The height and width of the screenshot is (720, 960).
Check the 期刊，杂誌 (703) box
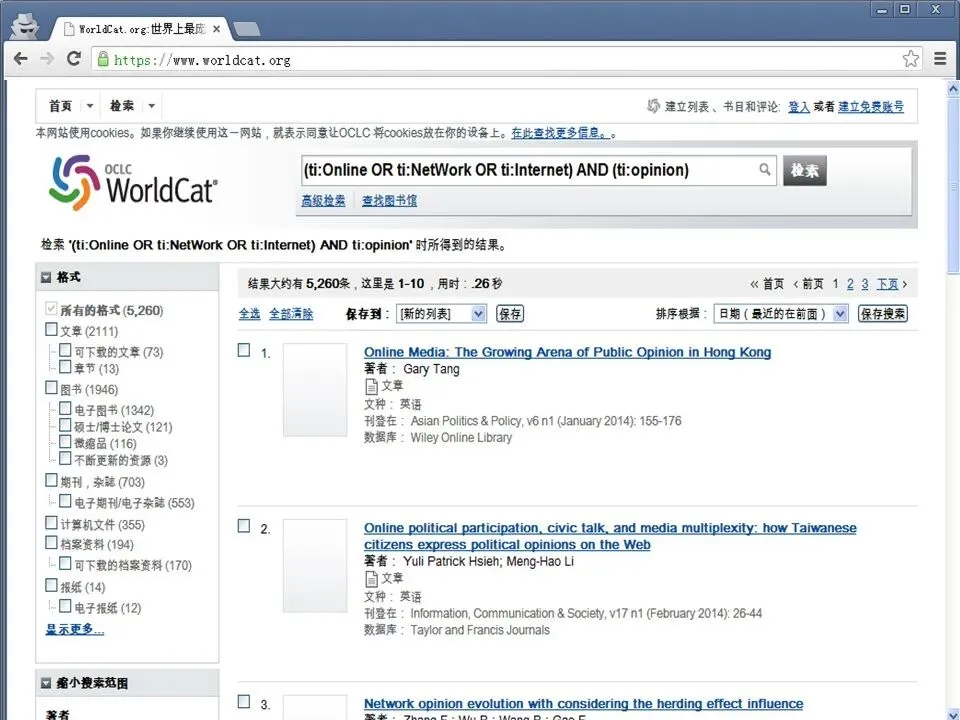click(51, 481)
